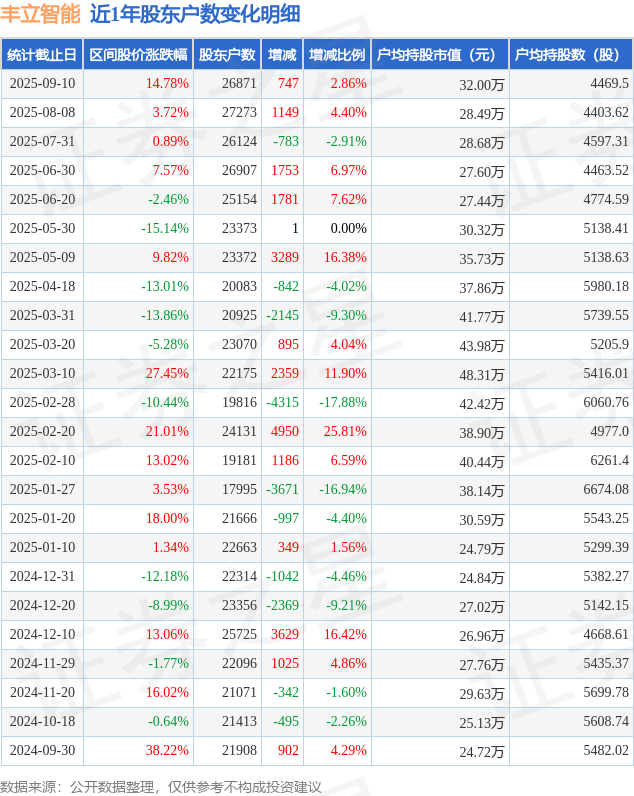Click the 户均持股数（股） column header
Viewport: 634px width, 796px height.
[x=571, y=55]
